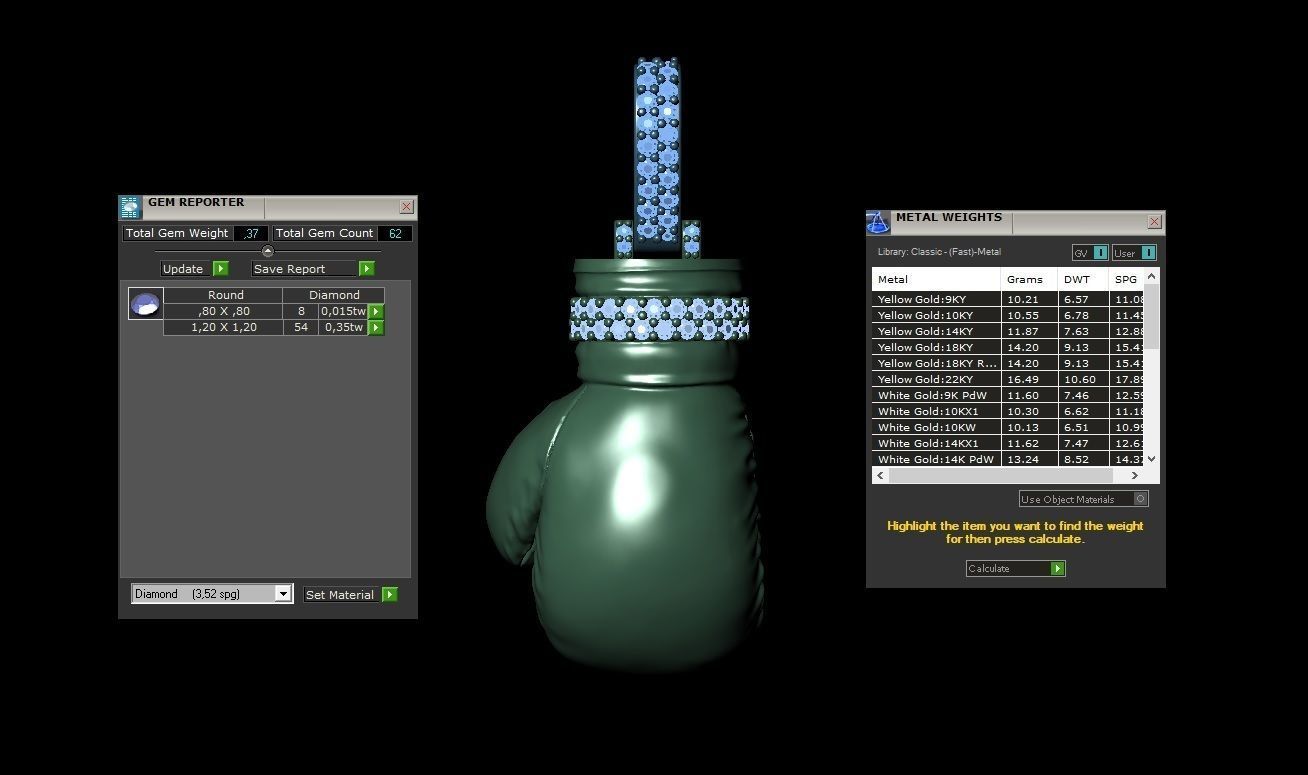
Task: Click metal table scroll left arrow
Action: click(880, 475)
